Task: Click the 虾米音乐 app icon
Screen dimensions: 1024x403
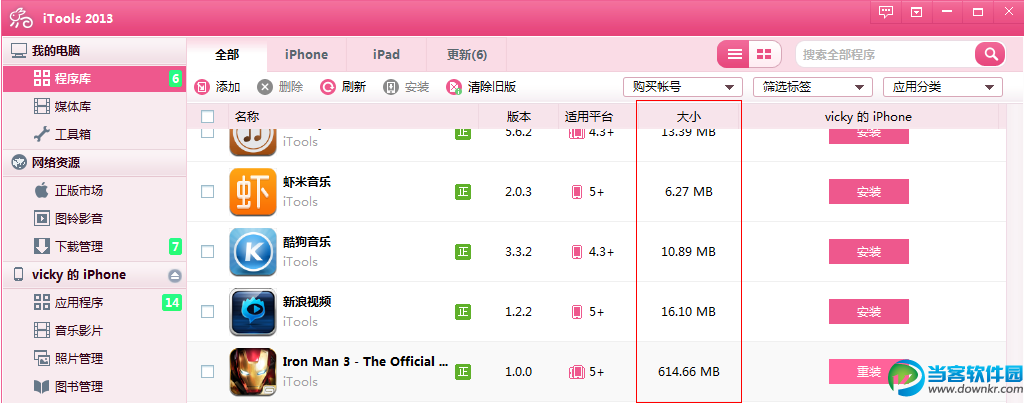Action: 253,192
